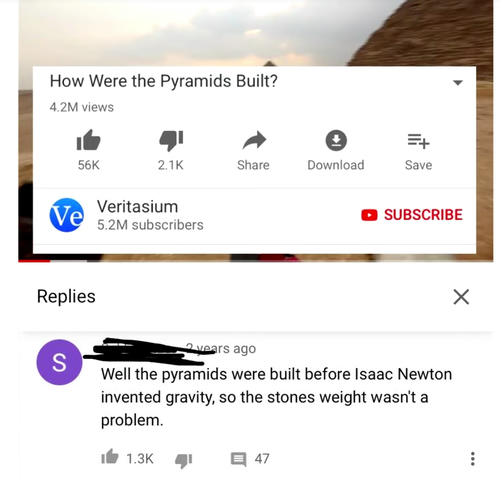The height and width of the screenshot is (480, 500).
Task: Select the 5.2M subscribers text
Action: pos(150,225)
